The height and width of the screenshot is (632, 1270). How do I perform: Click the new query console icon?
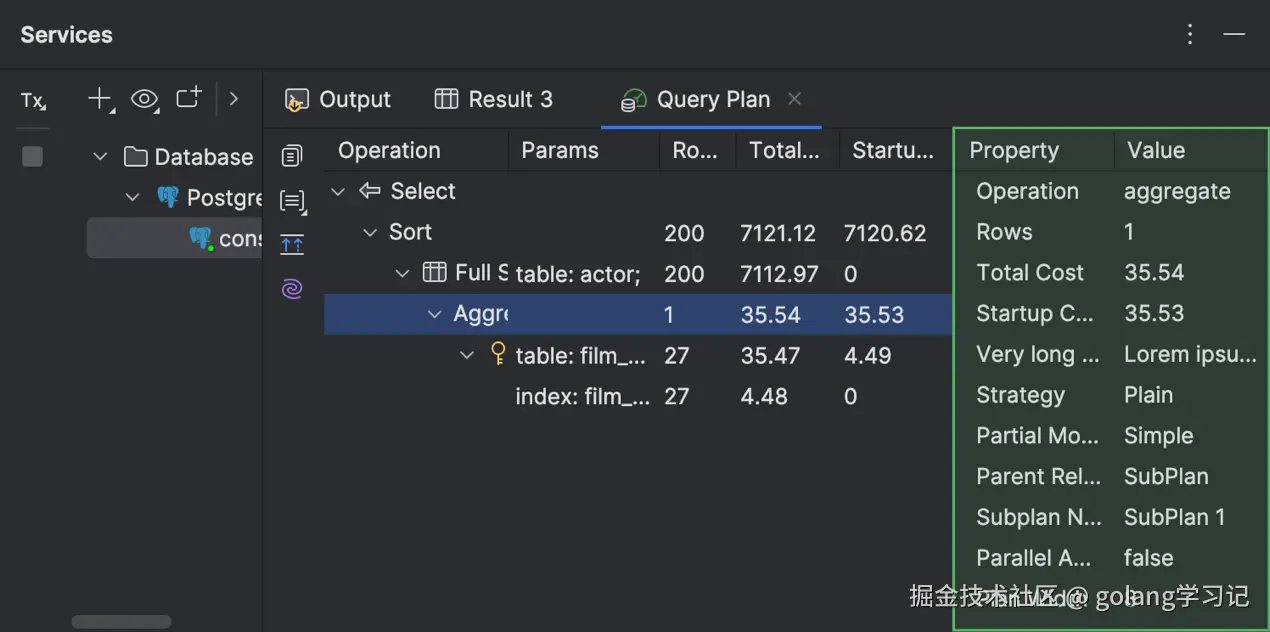[x=188, y=97]
